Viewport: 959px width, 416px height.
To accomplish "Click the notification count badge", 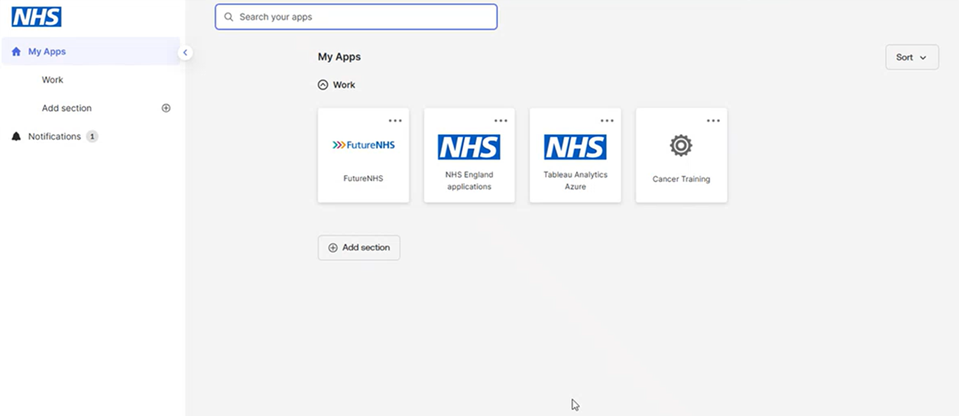I will (92, 136).
